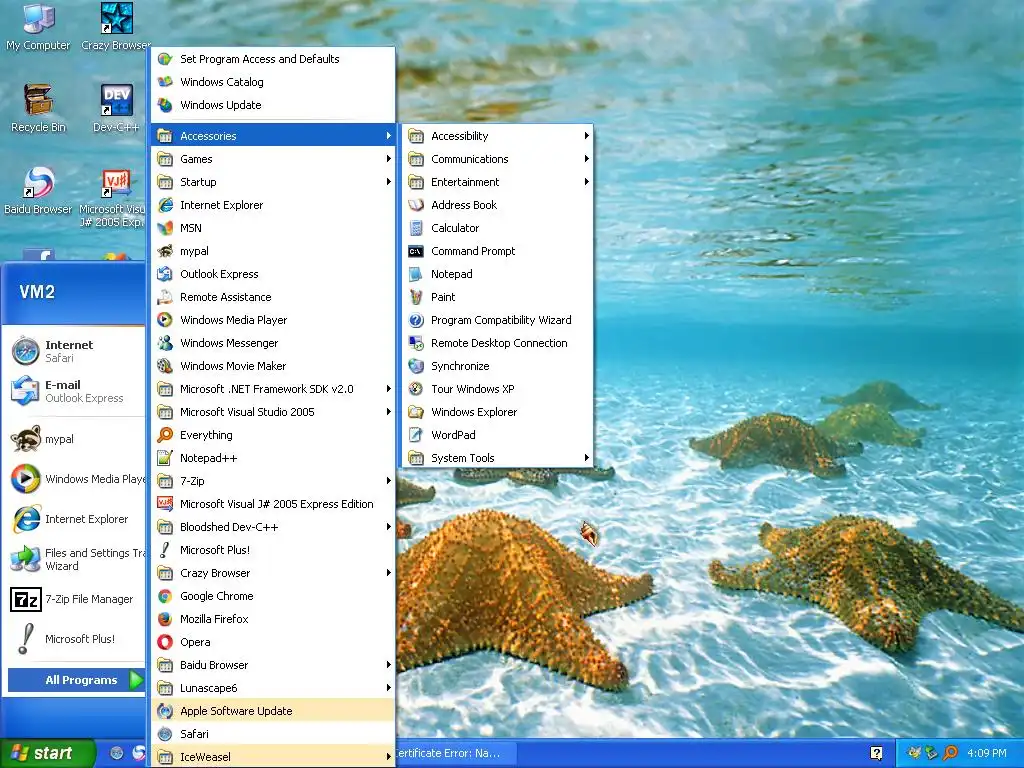Open Remote Desktop Connection icon
Image resolution: width=1024 pixels, height=768 pixels.
(416, 343)
